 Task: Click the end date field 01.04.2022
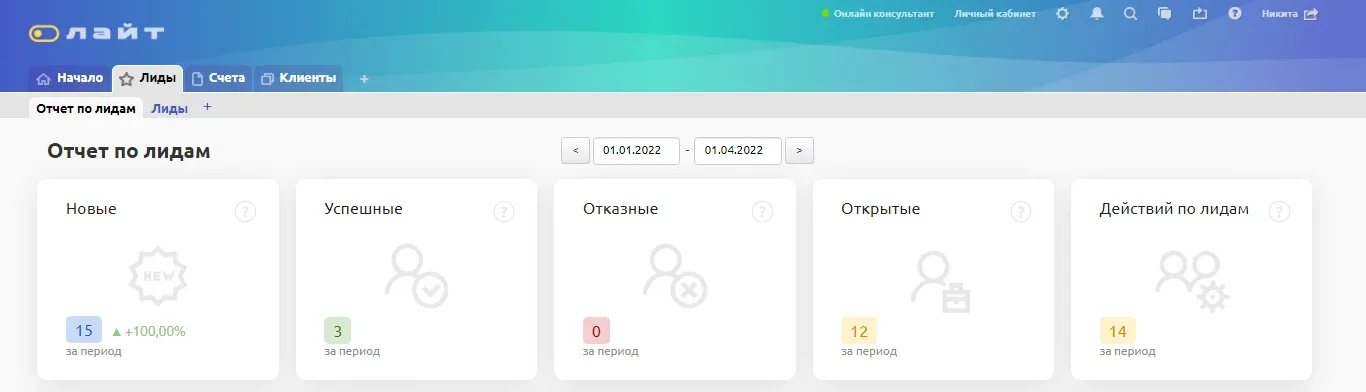[738, 151]
